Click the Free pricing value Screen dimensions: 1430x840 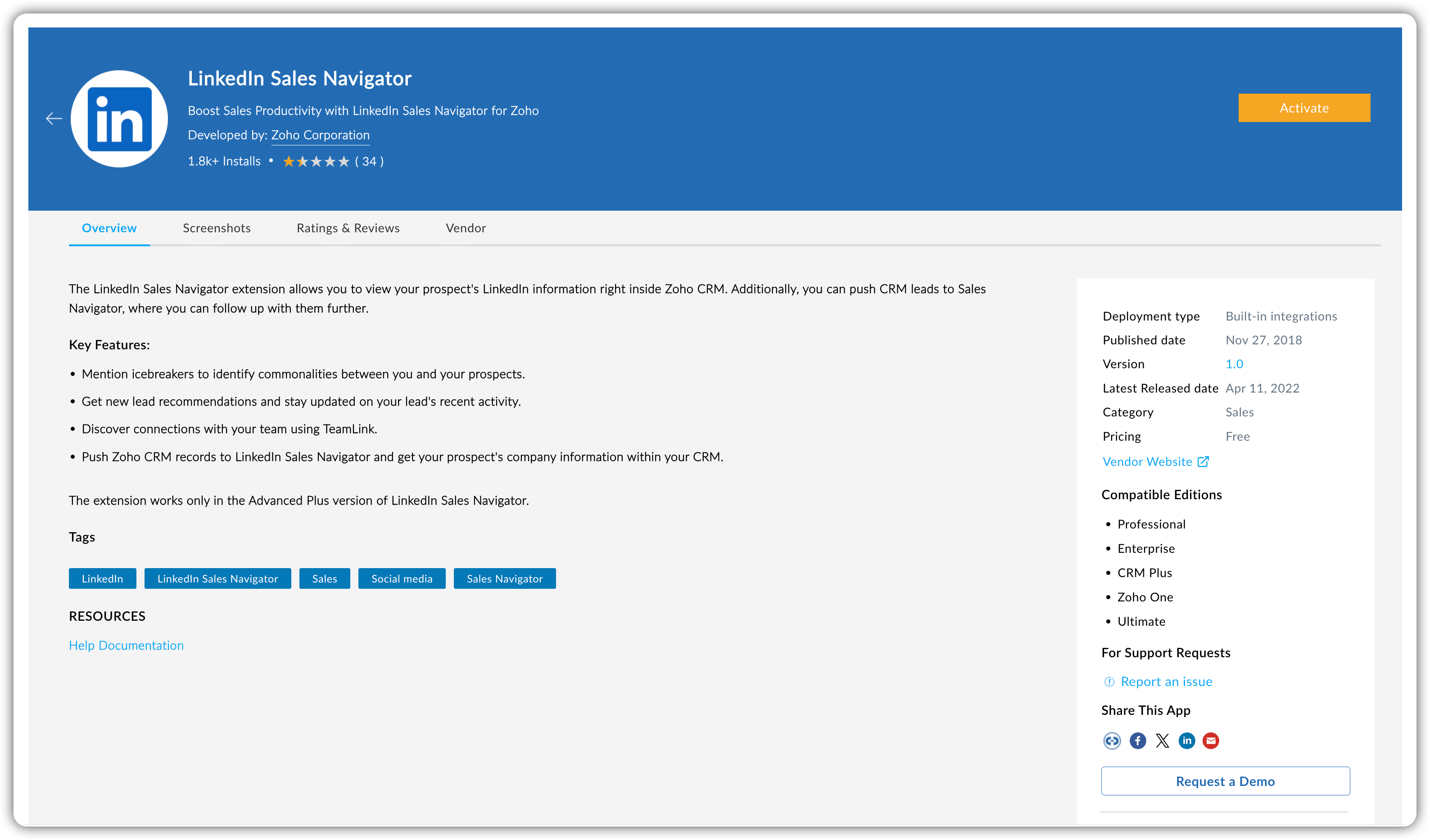1238,437
